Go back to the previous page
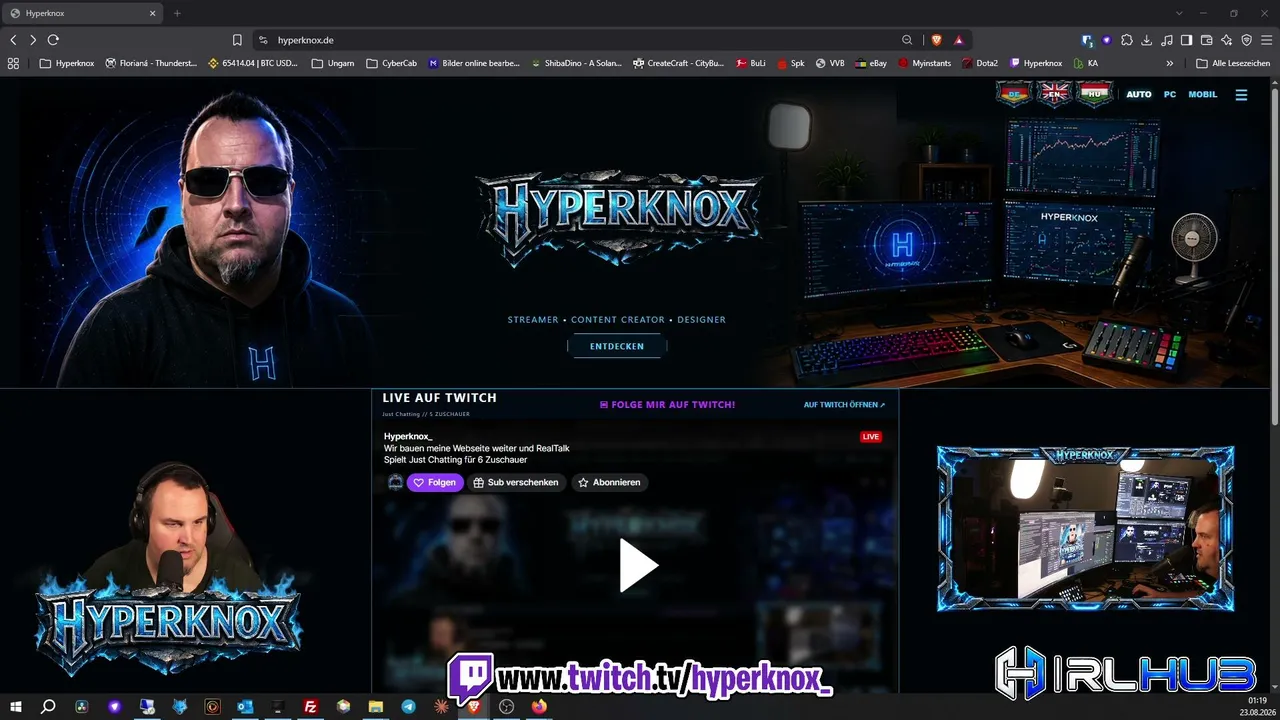 click(x=13, y=40)
